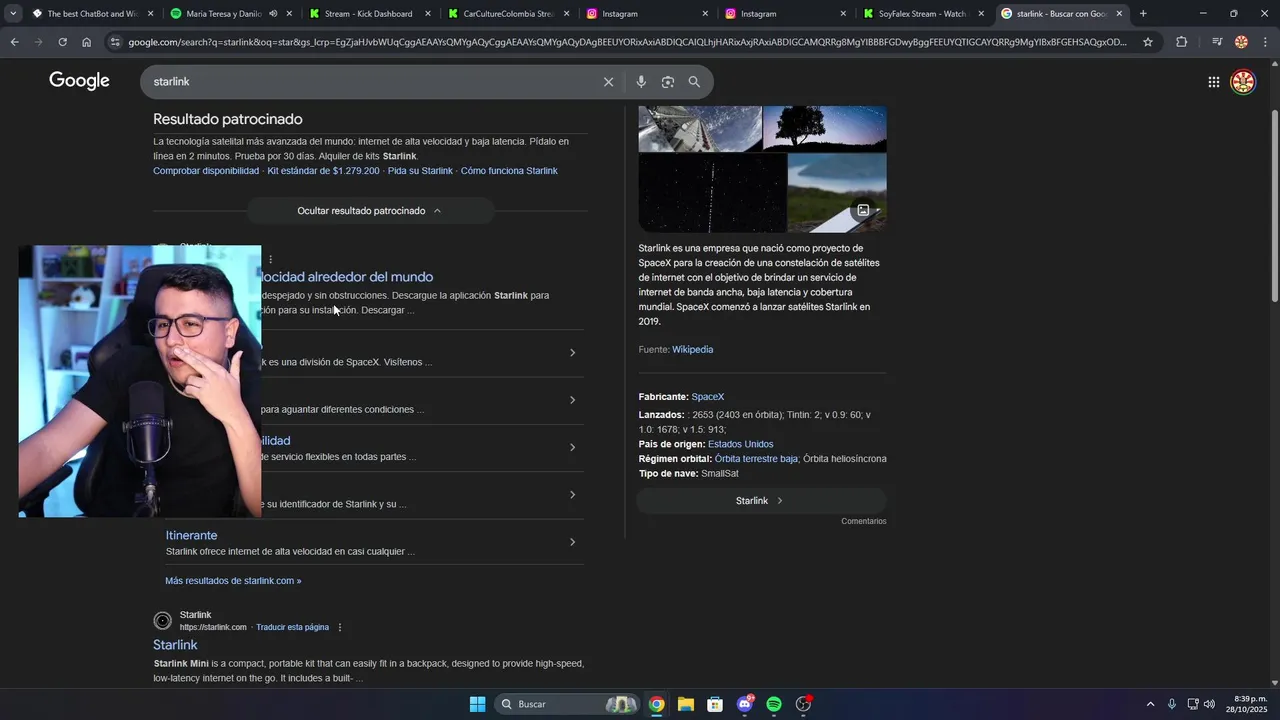Click Traducir esta página link
This screenshot has width=1280, height=720.
[x=292, y=627]
